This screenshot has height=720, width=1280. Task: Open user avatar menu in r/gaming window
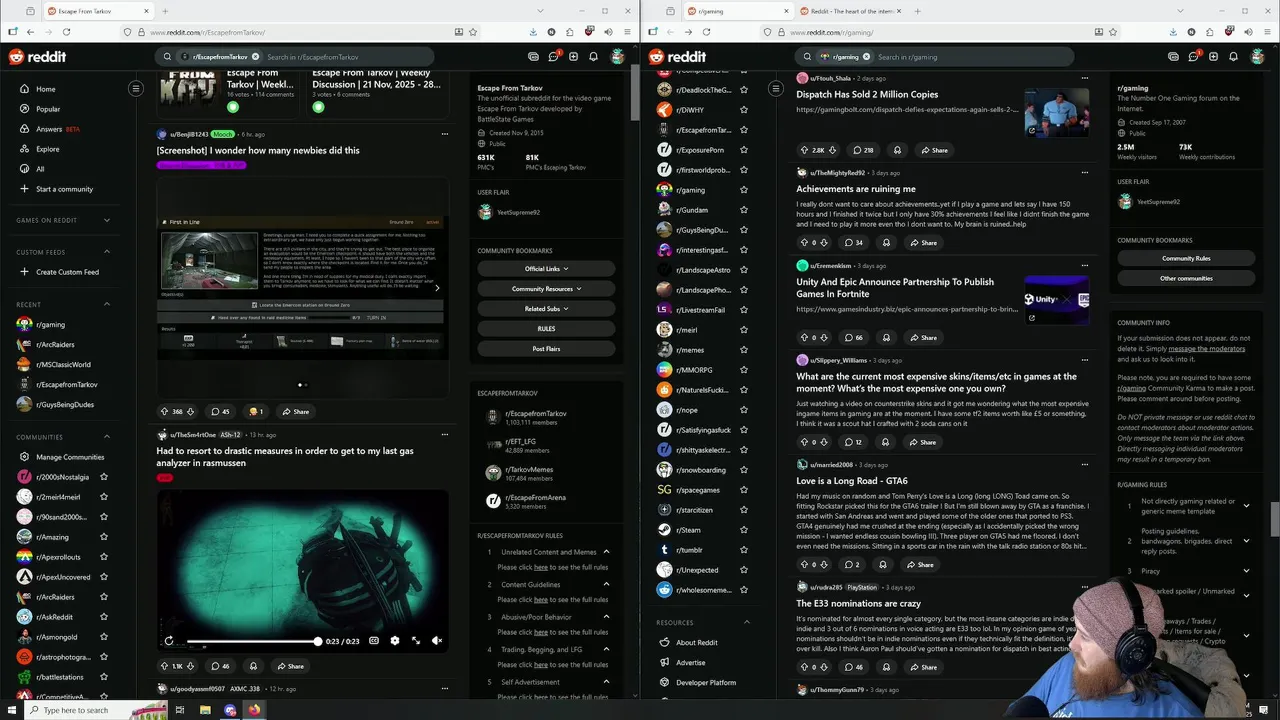tap(1258, 57)
